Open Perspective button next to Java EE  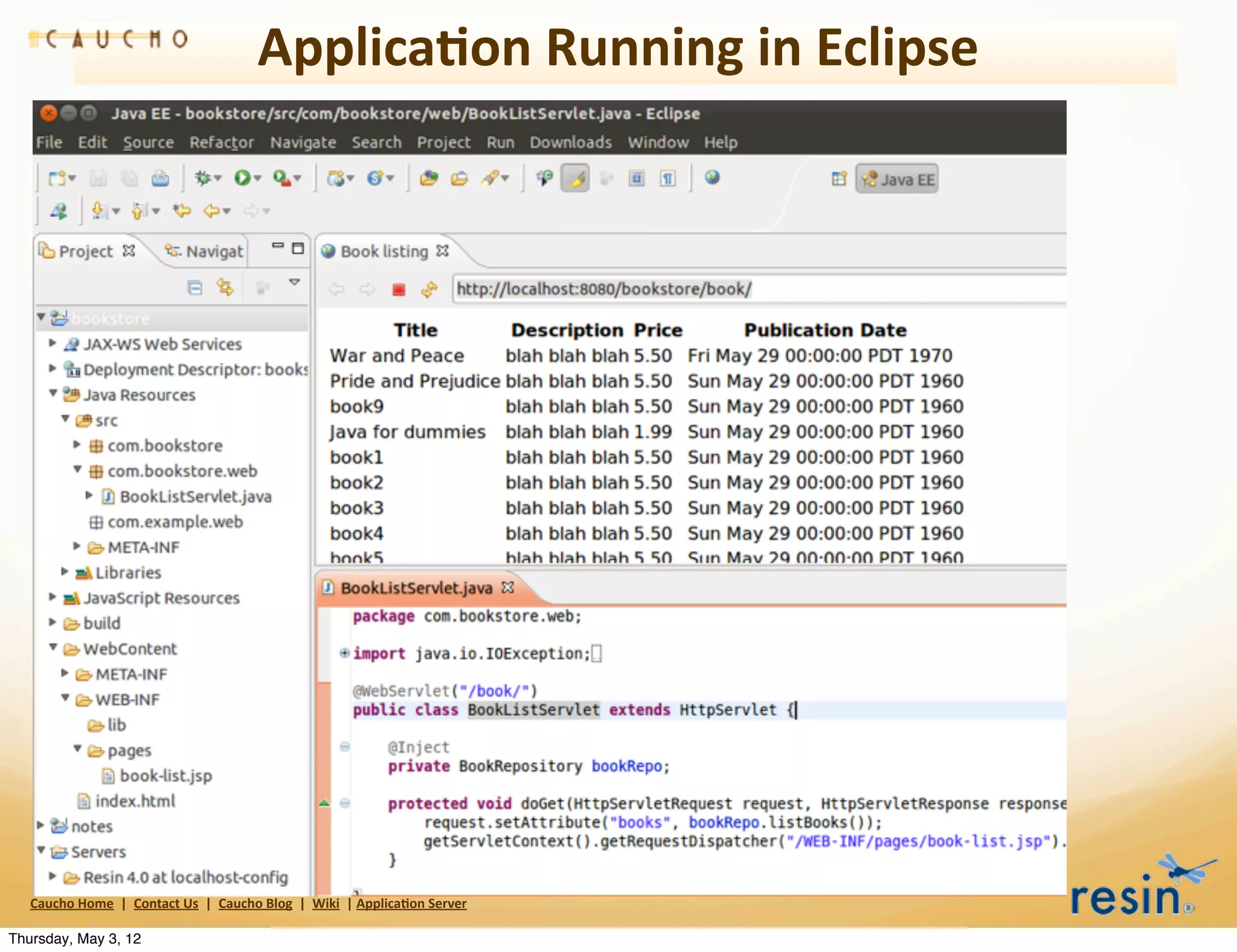pos(839,179)
